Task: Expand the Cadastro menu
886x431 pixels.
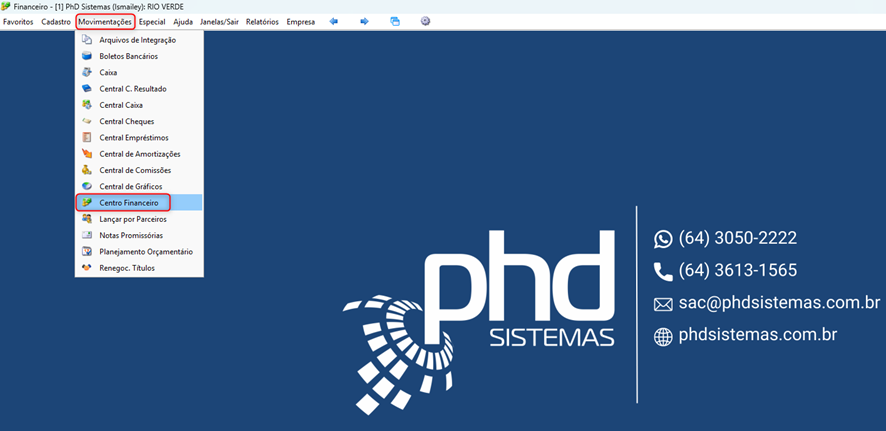Action: point(56,21)
